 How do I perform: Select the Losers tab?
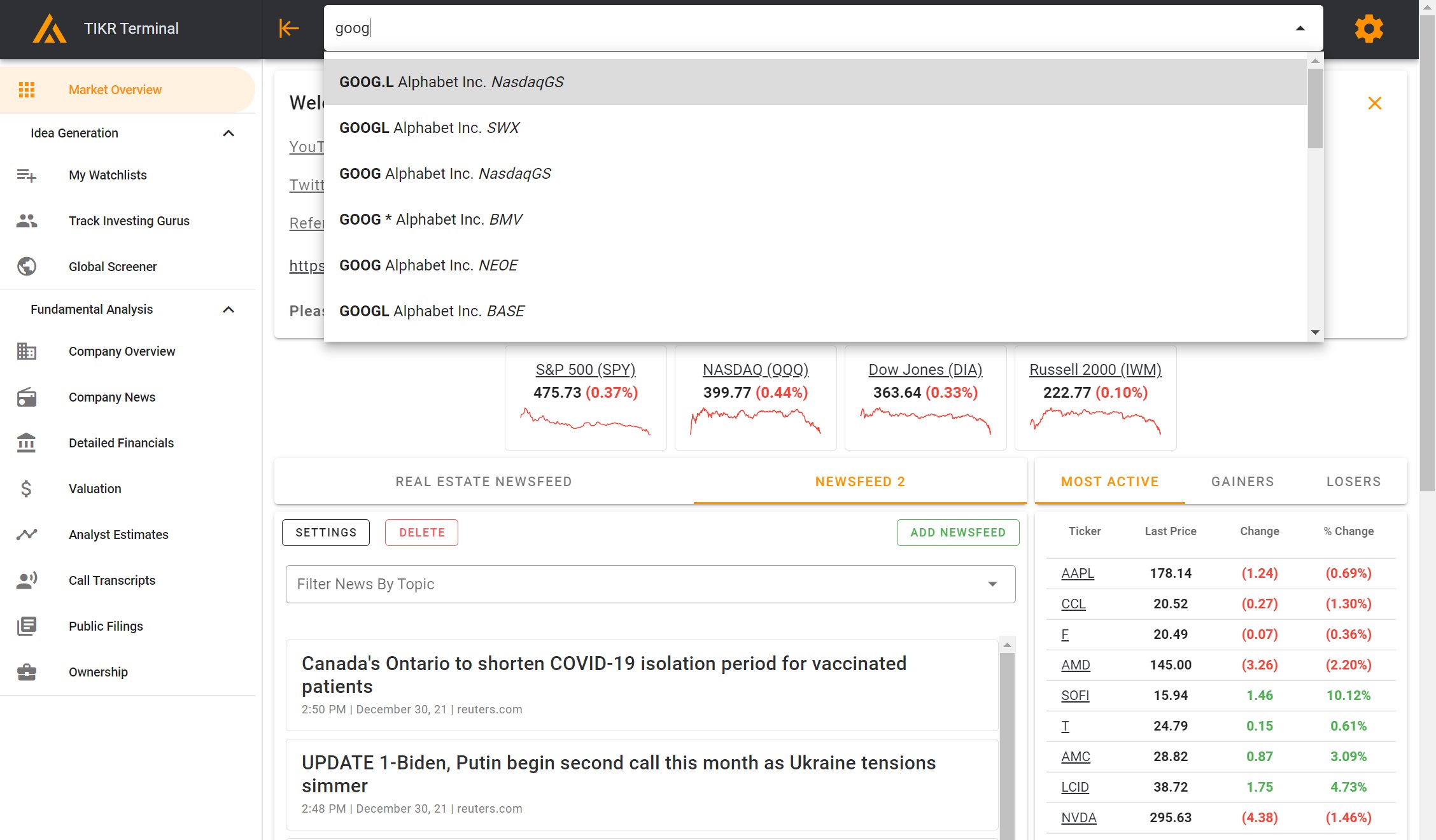(1353, 482)
